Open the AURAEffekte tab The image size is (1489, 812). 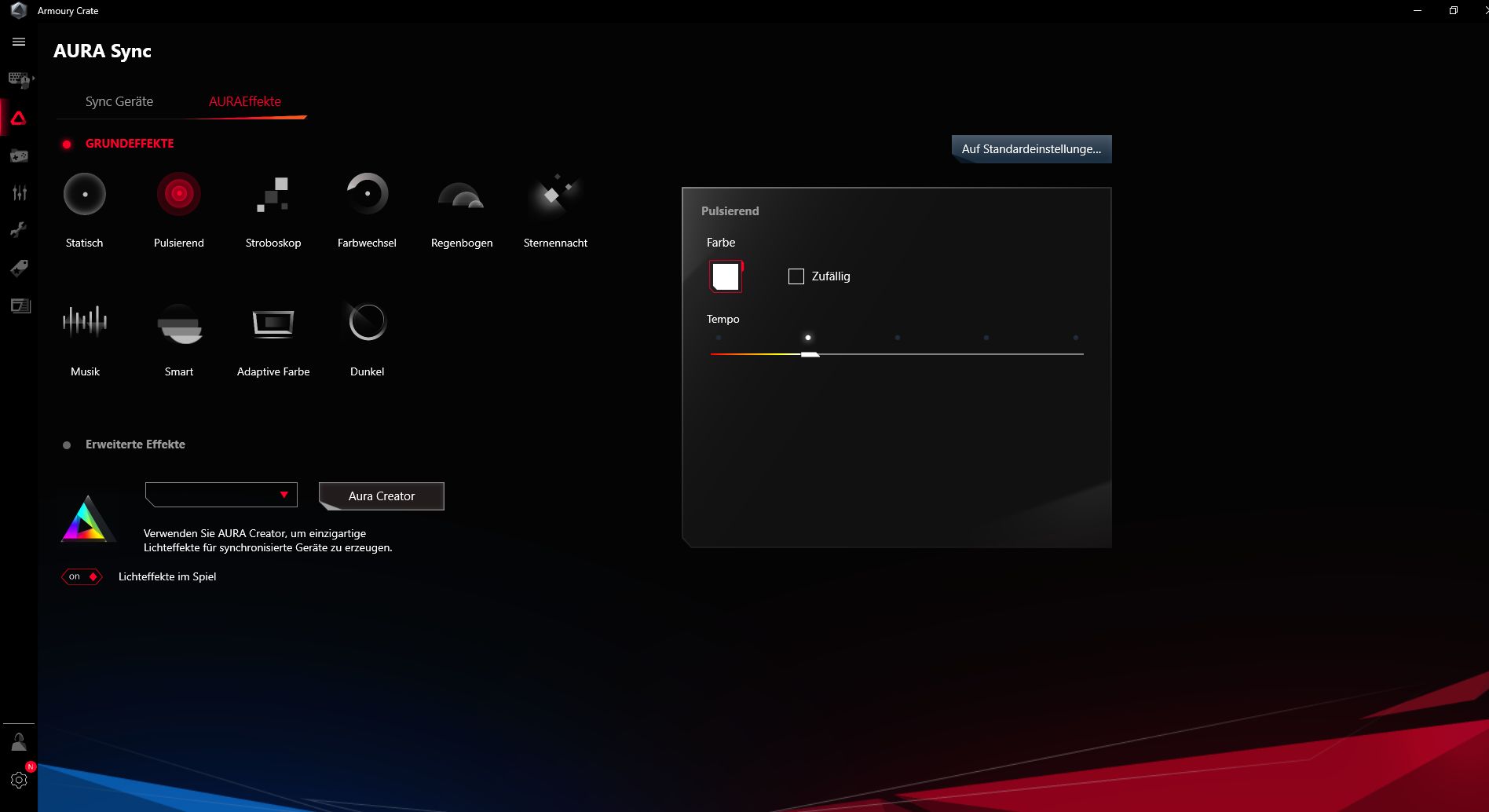pyautogui.click(x=245, y=101)
